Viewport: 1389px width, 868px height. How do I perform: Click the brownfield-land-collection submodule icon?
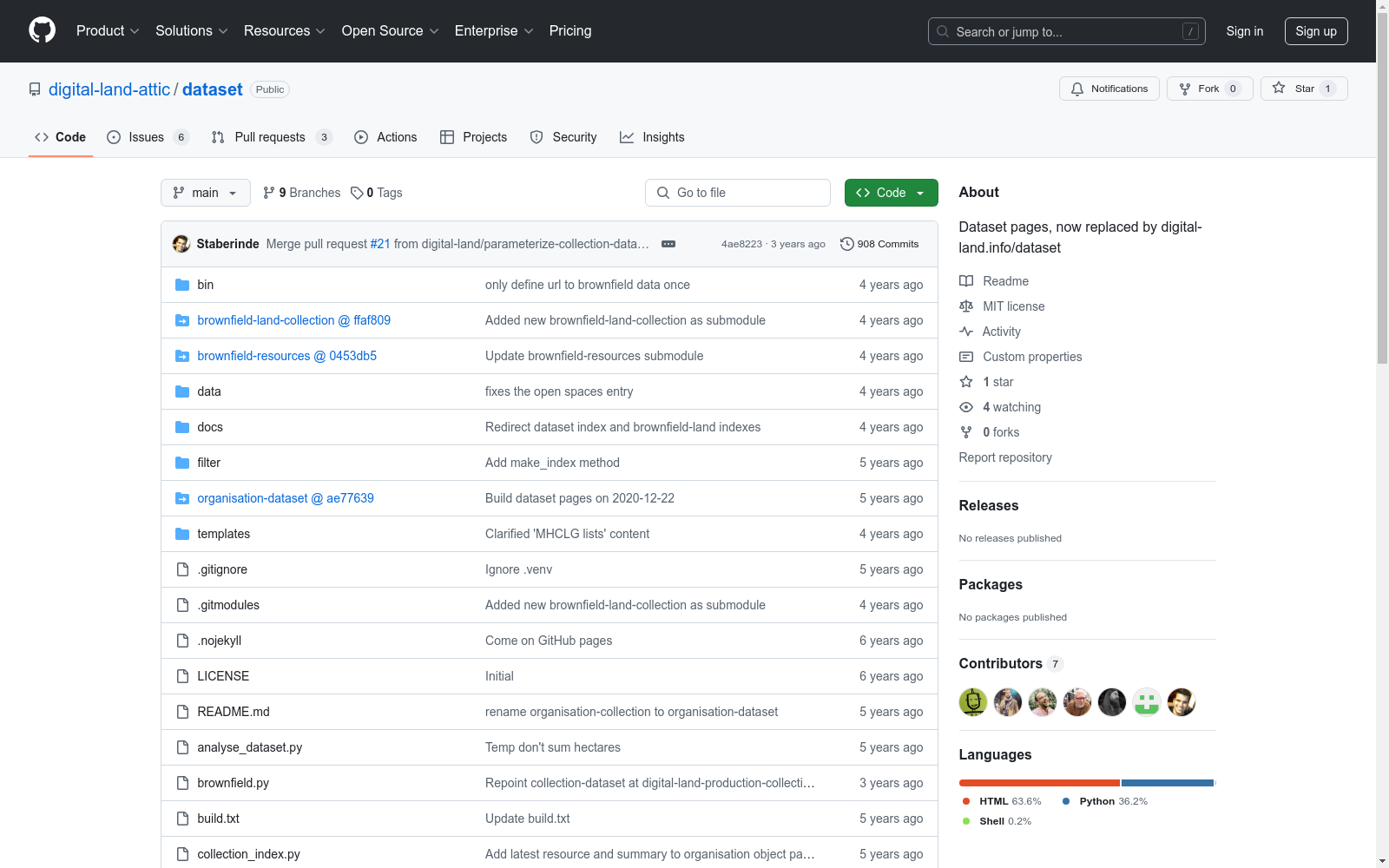point(182,320)
